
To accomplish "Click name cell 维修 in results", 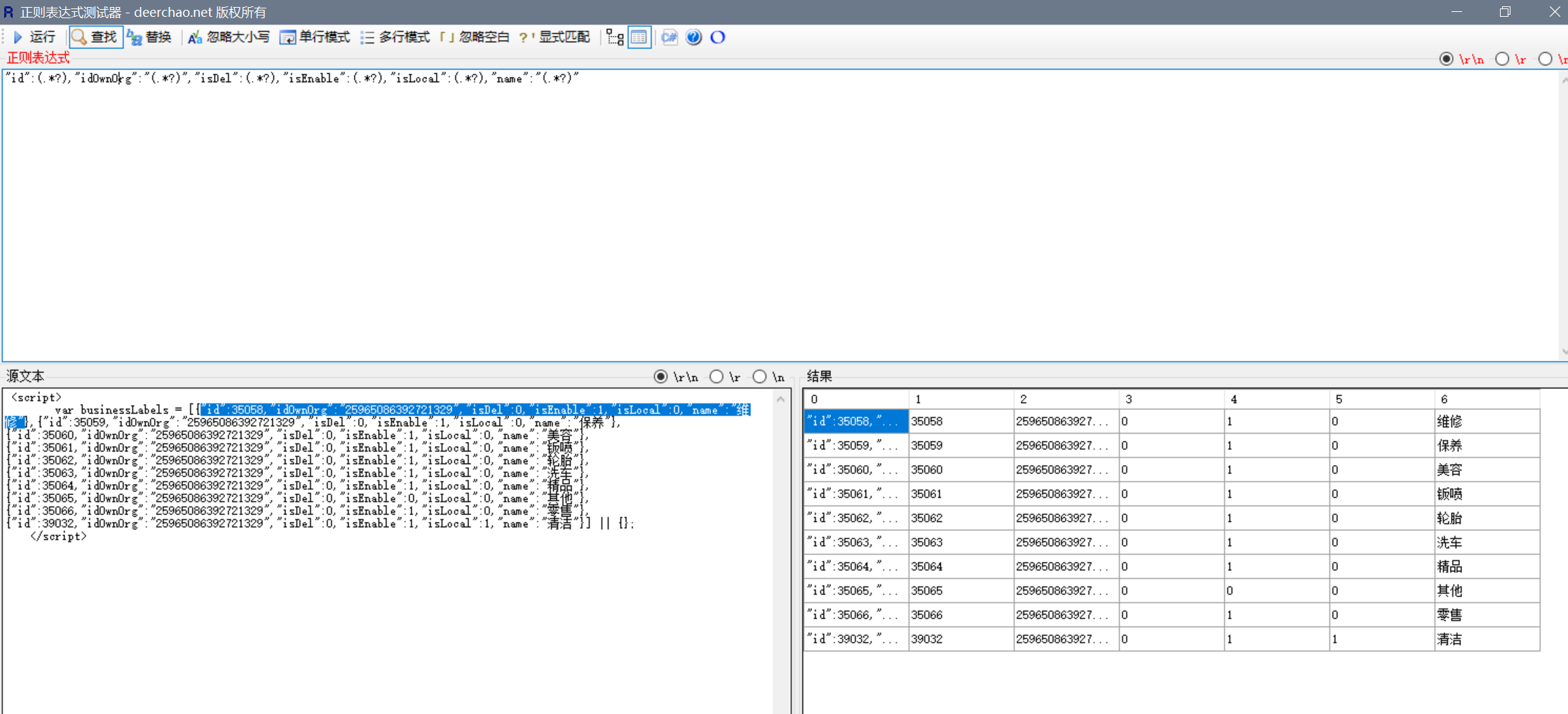I will (x=1487, y=422).
